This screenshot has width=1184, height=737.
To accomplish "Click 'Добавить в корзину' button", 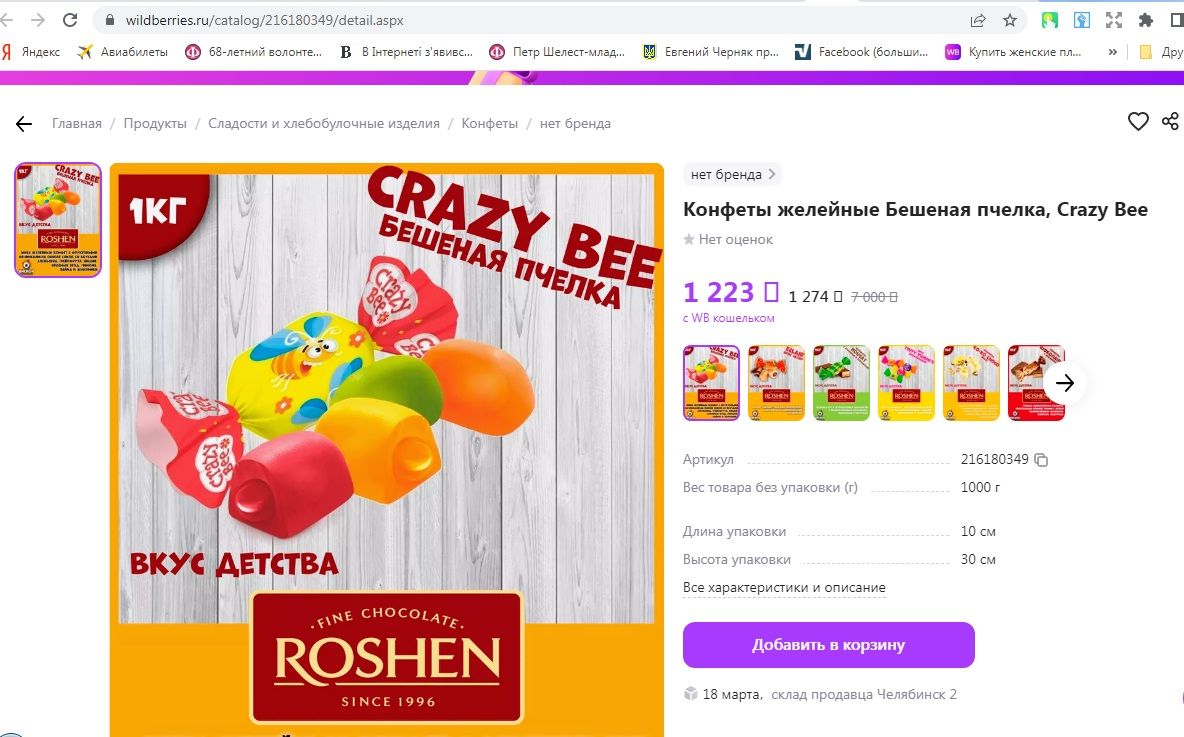I will point(828,645).
